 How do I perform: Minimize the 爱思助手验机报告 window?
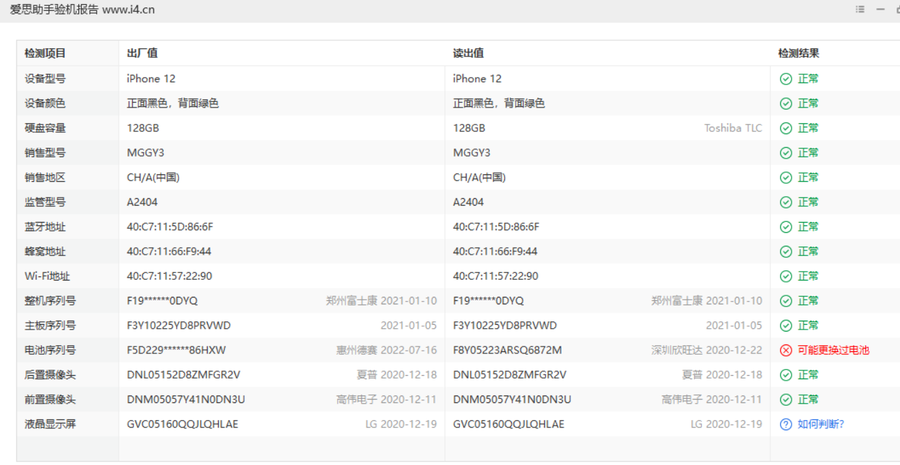click(880, 9)
